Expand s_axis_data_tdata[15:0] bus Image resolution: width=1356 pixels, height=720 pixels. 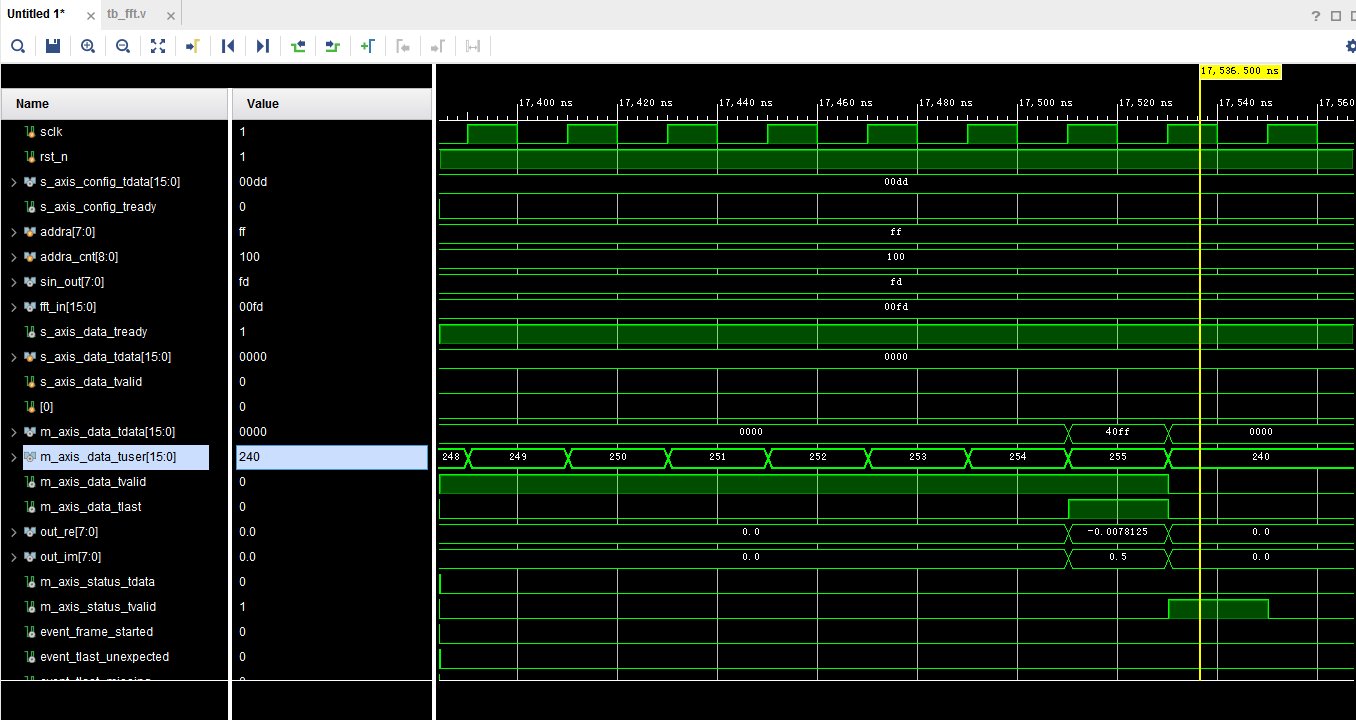(13, 357)
